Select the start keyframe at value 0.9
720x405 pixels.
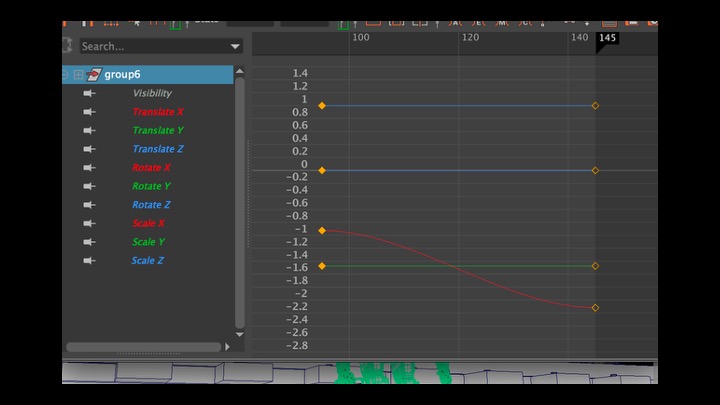click(322, 106)
